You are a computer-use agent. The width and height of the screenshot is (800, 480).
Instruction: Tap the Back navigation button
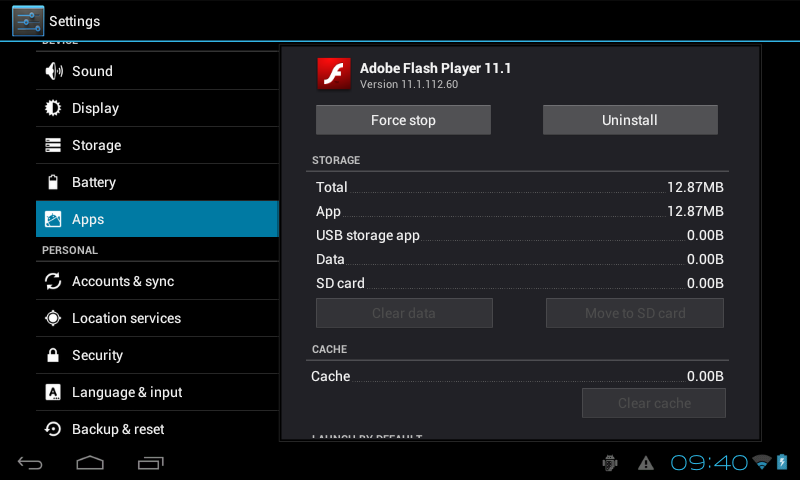(30, 463)
